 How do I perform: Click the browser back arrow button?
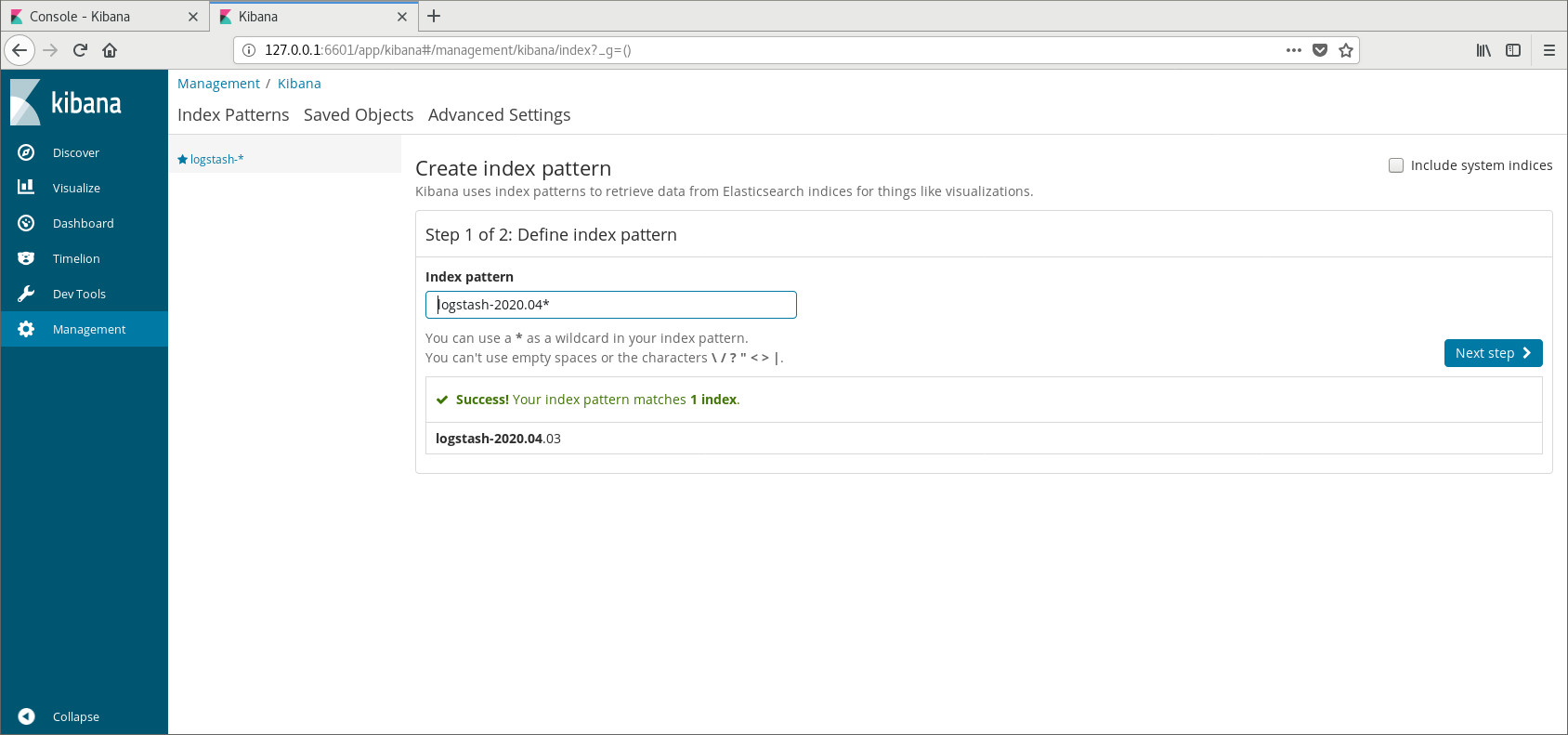(20, 50)
